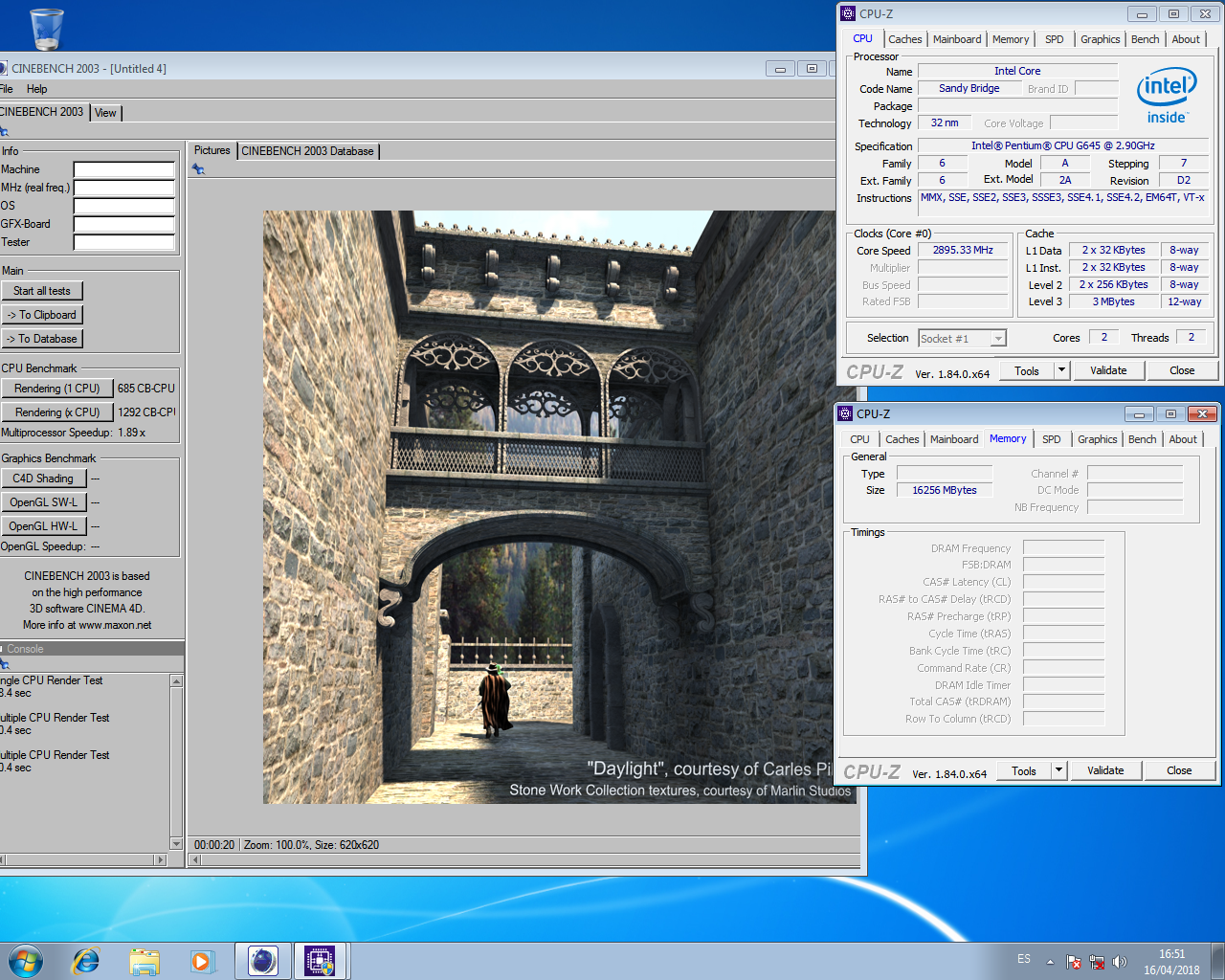
Task: Open Caches tab in upper CPU-Z window
Action: click(905, 39)
